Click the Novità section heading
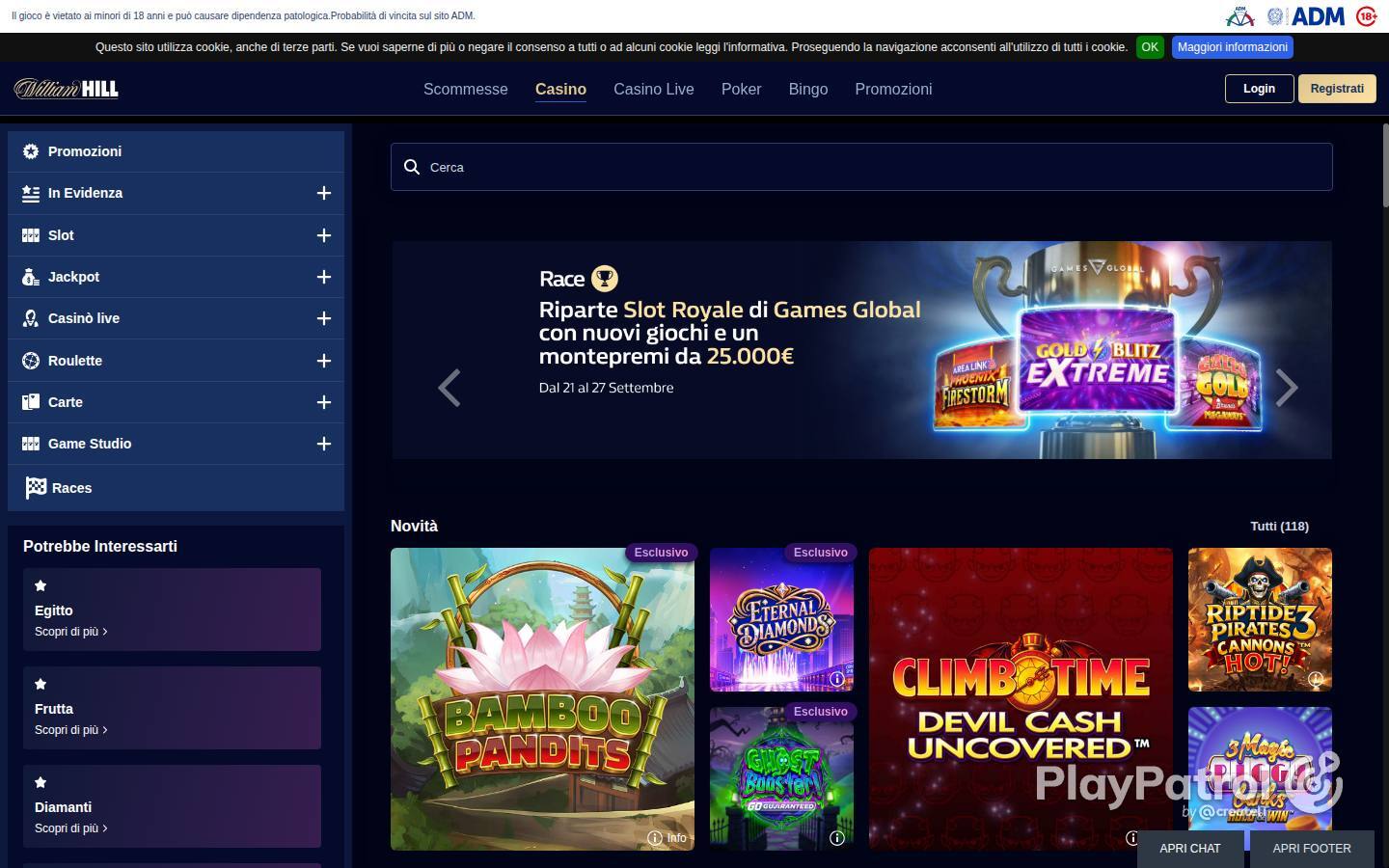 tap(414, 526)
